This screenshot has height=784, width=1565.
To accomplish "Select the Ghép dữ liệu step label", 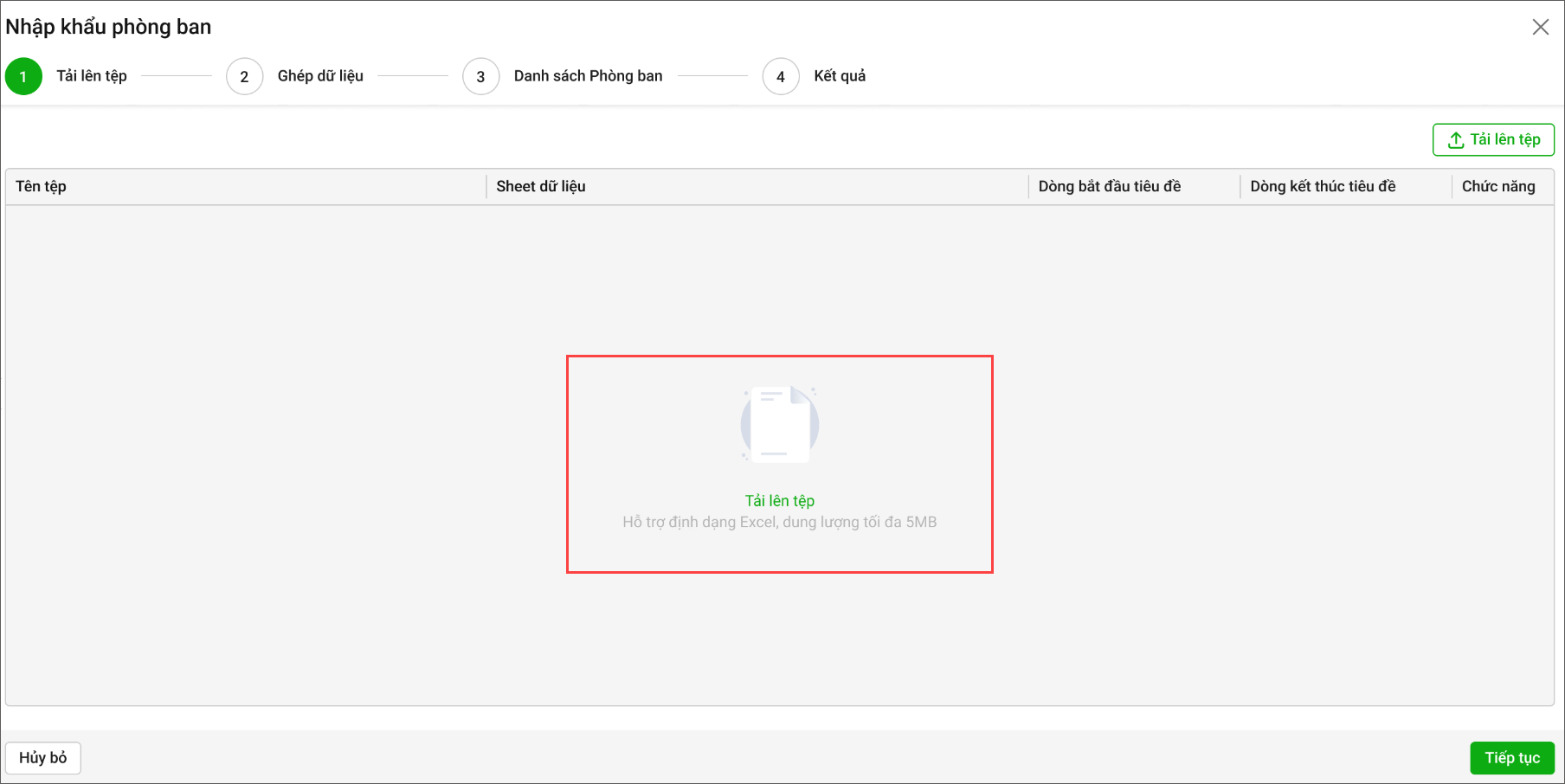I will (320, 76).
